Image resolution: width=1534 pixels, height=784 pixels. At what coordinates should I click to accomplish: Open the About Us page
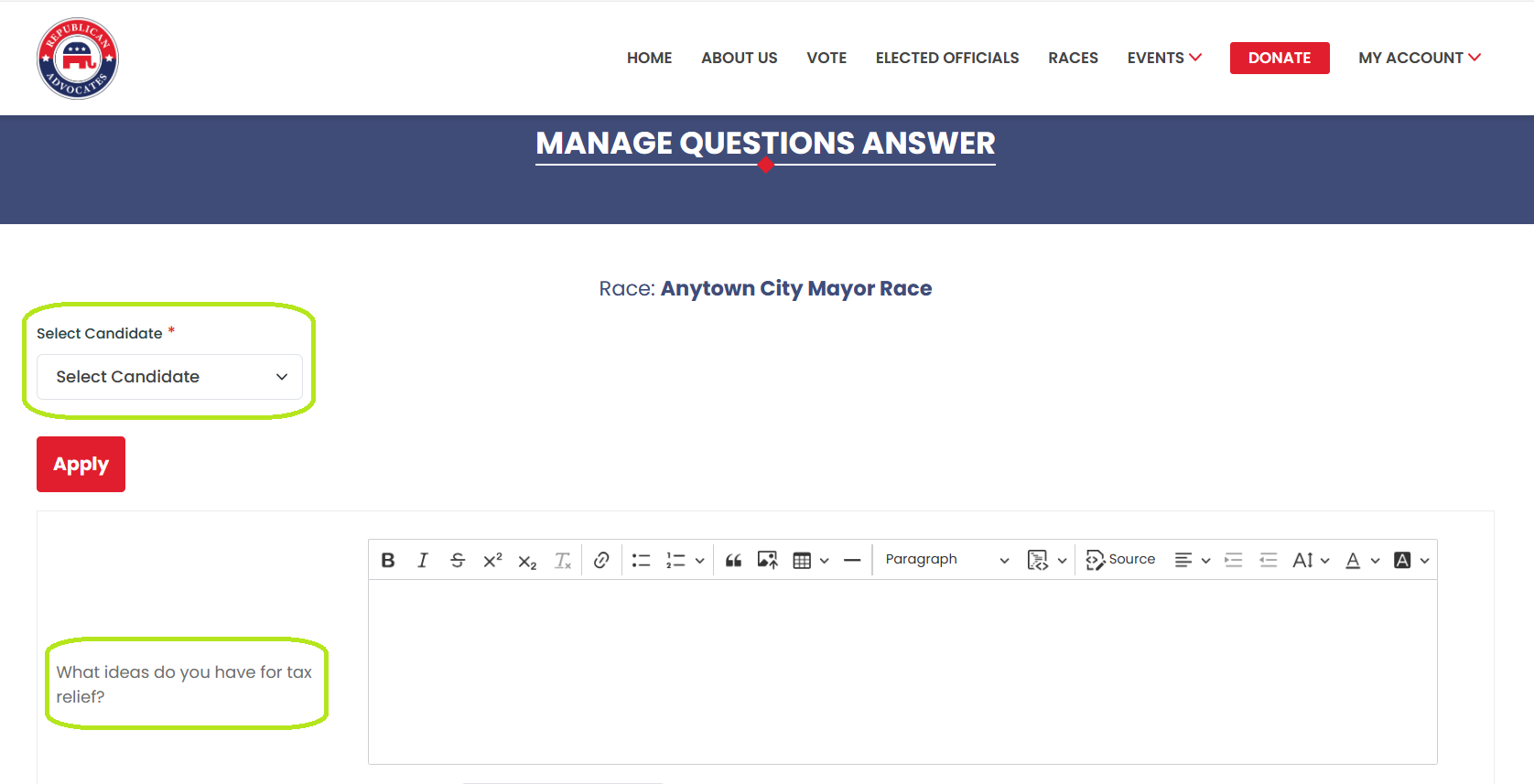(x=739, y=58)
